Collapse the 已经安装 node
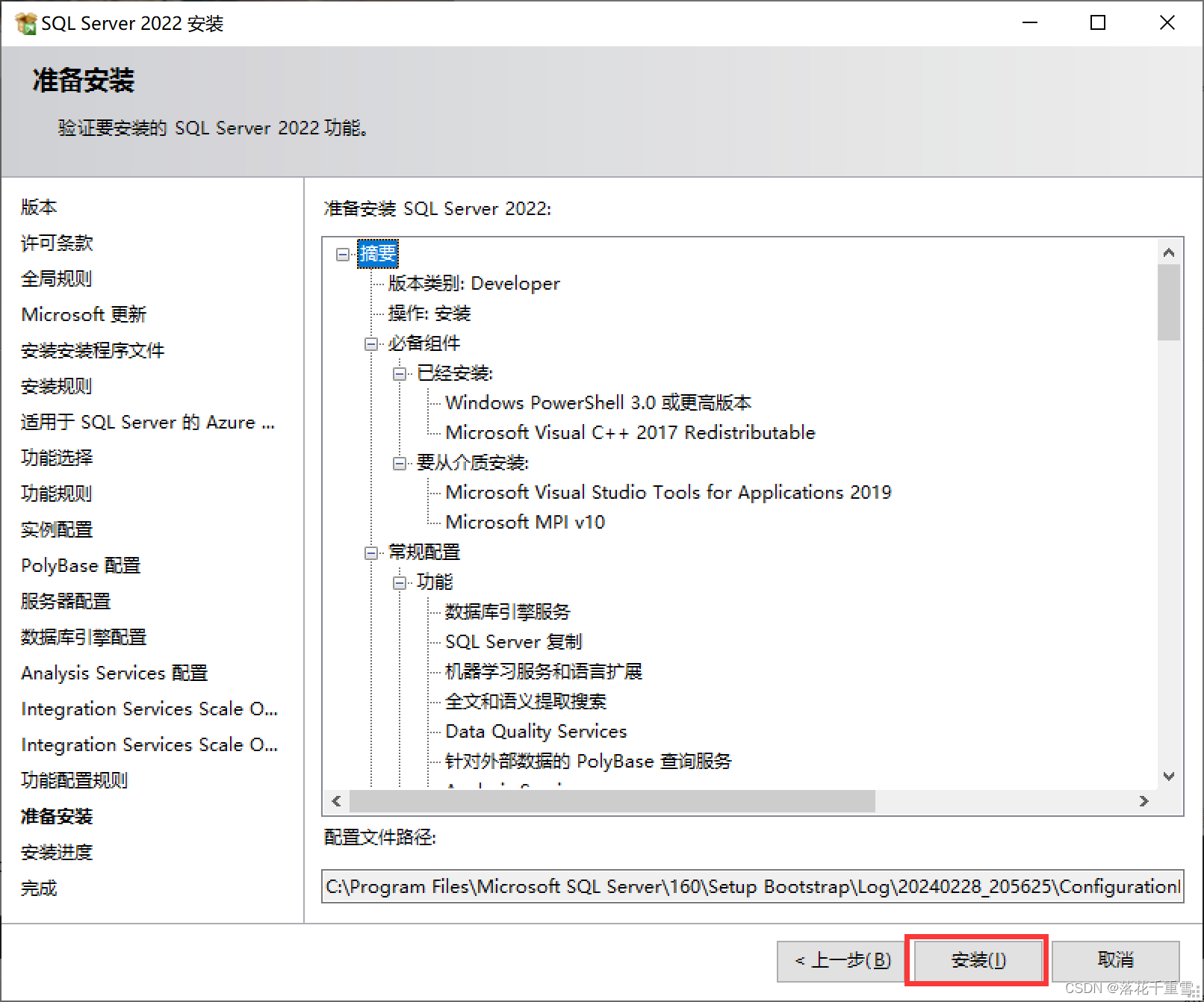 click(x=400, y=374)
